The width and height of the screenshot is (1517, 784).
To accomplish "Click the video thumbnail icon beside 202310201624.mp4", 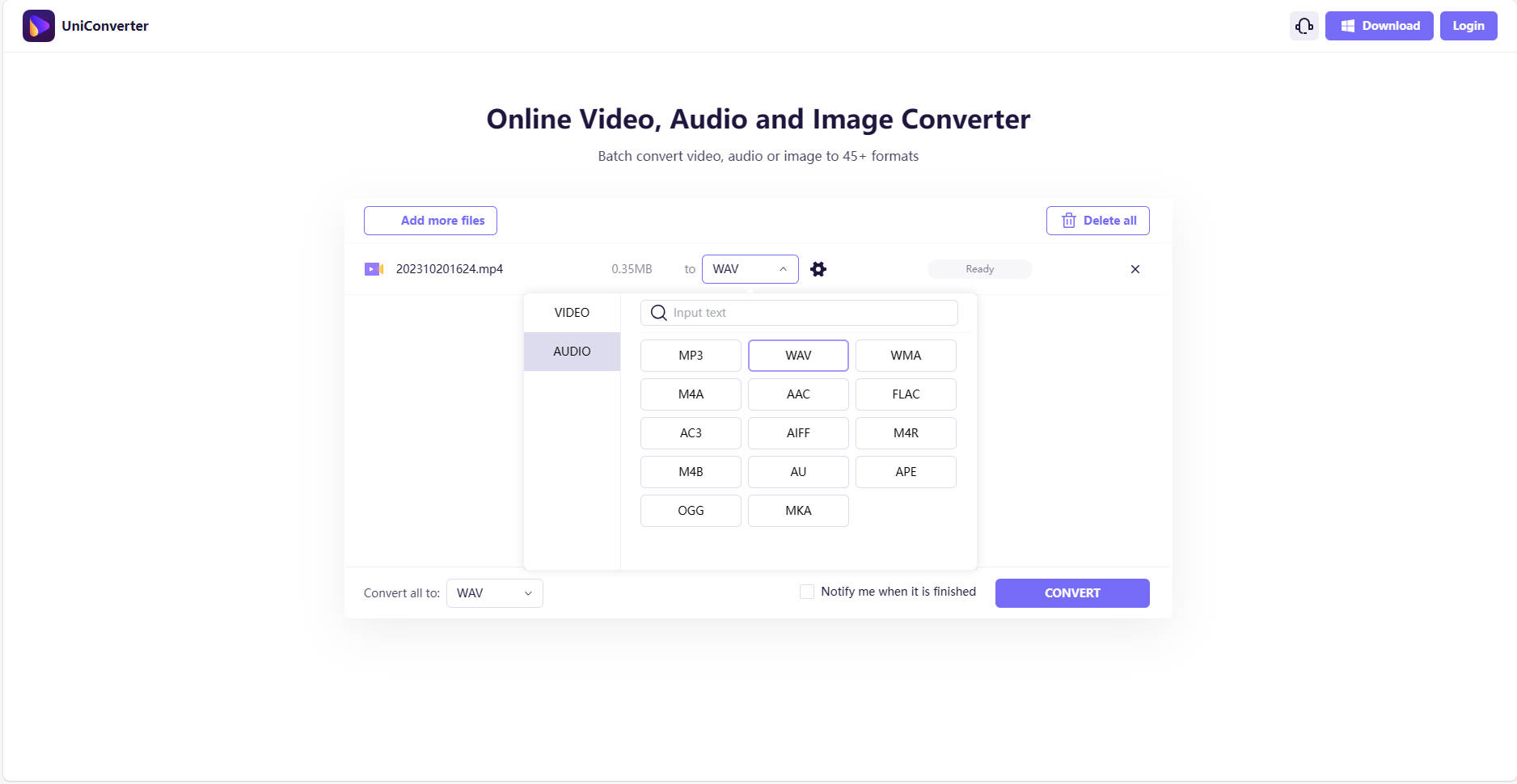I will tap(374, 268).
